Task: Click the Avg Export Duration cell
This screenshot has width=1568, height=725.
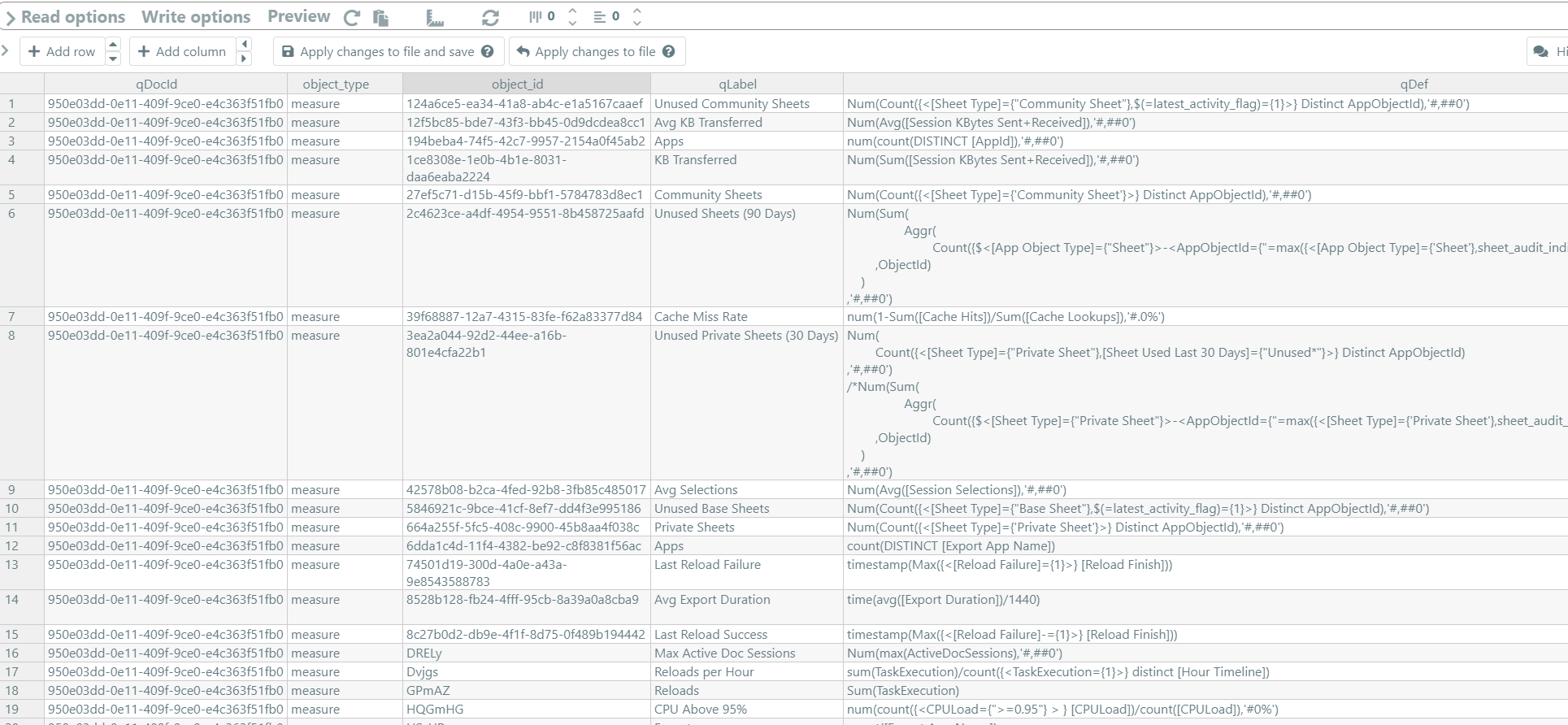Action: tap(747, 607)
